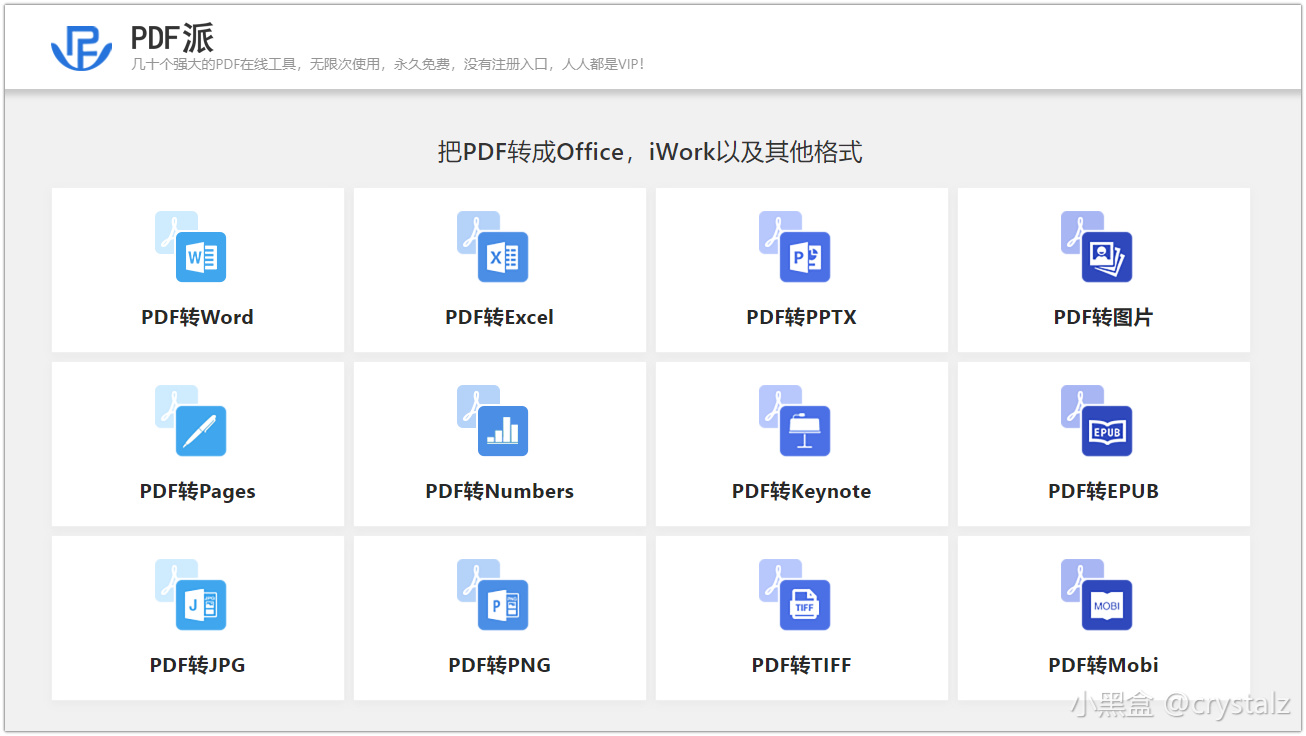This screenshot has width=1306, height=736.
Task: Click the PDF转图片 label
Action: (x=1103, y=318)
